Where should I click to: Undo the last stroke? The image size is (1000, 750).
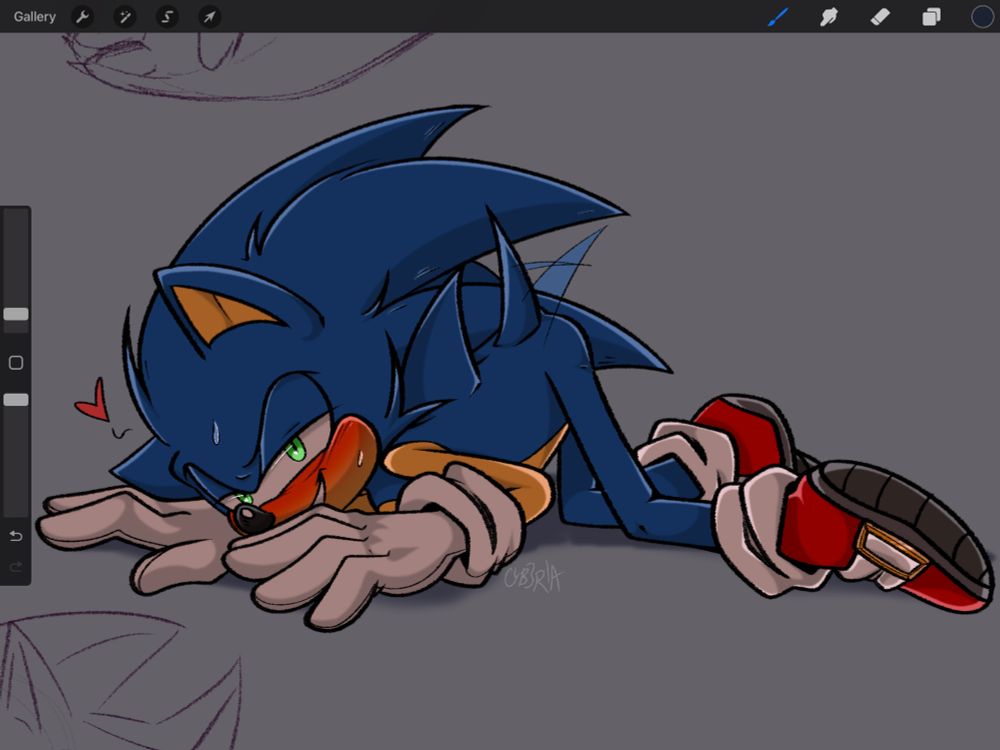[x=16, y=536]
